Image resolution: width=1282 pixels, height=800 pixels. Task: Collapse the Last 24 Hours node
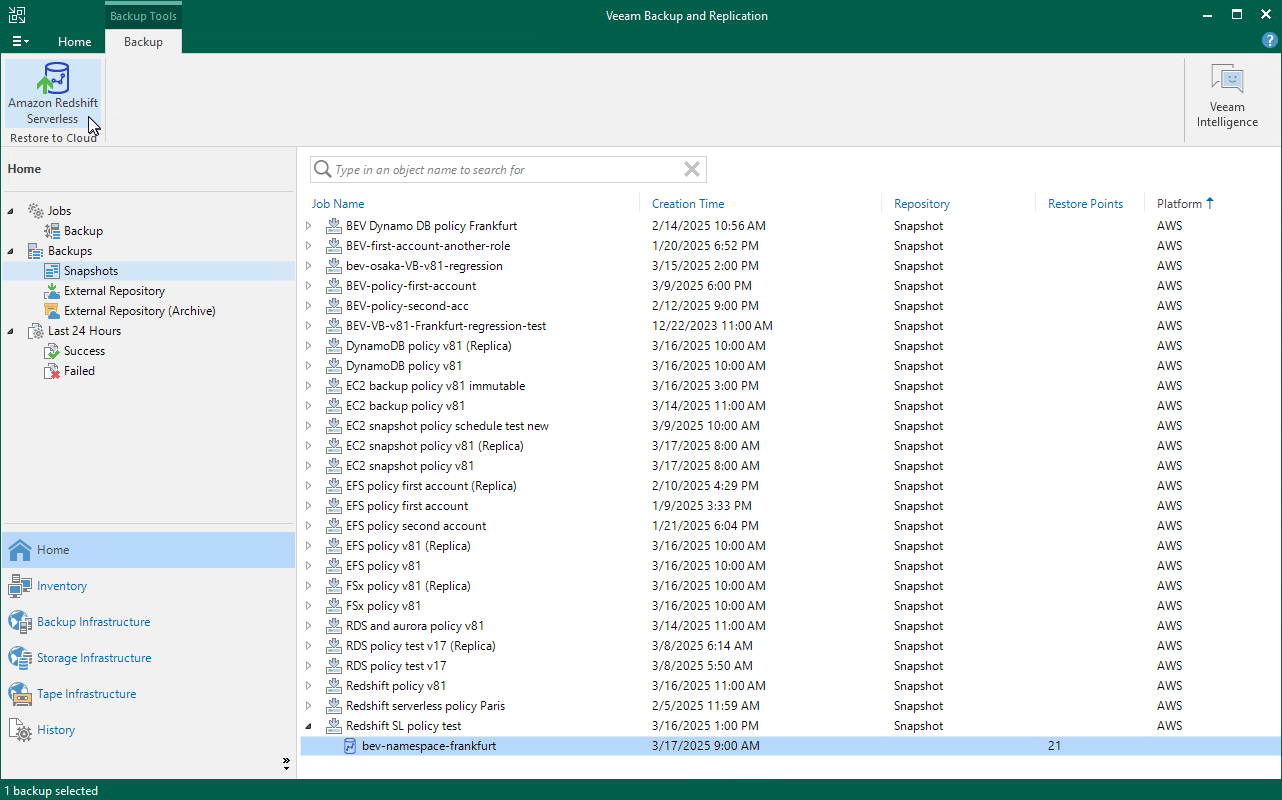(12, 331)
